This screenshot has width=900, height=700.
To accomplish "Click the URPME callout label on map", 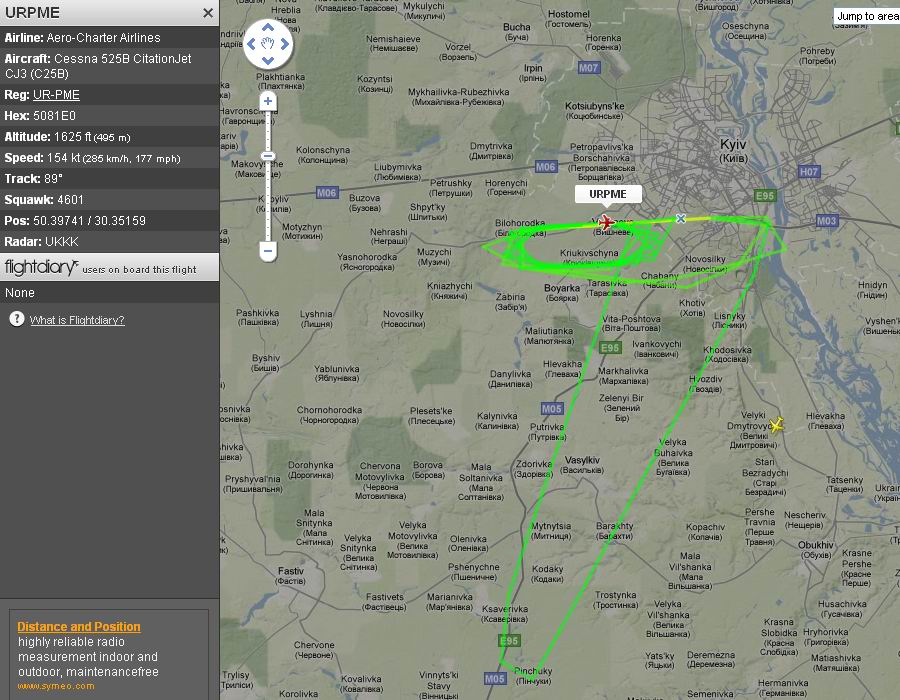I will tap(608, 194).
